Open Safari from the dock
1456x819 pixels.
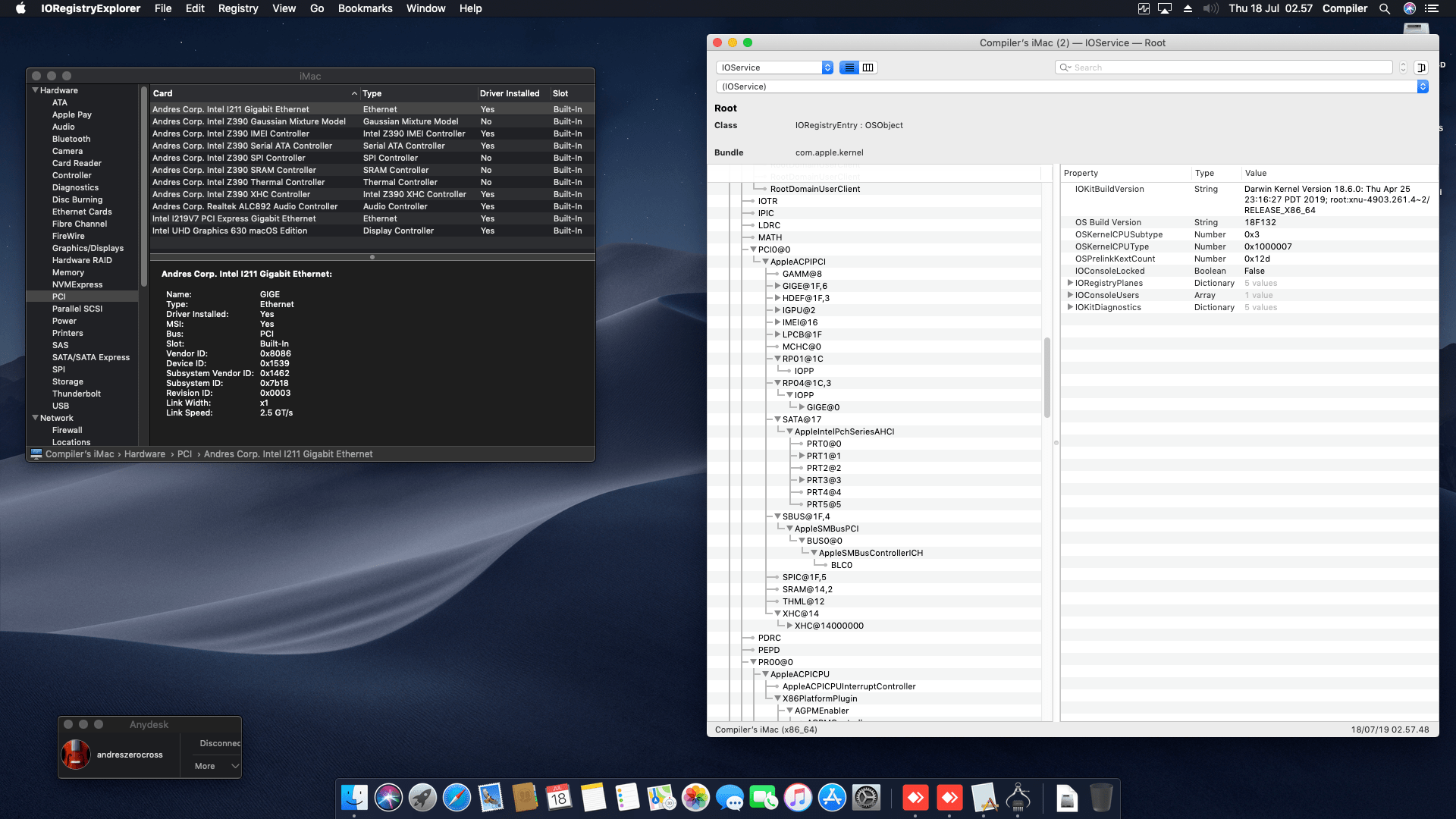[457, 798]
